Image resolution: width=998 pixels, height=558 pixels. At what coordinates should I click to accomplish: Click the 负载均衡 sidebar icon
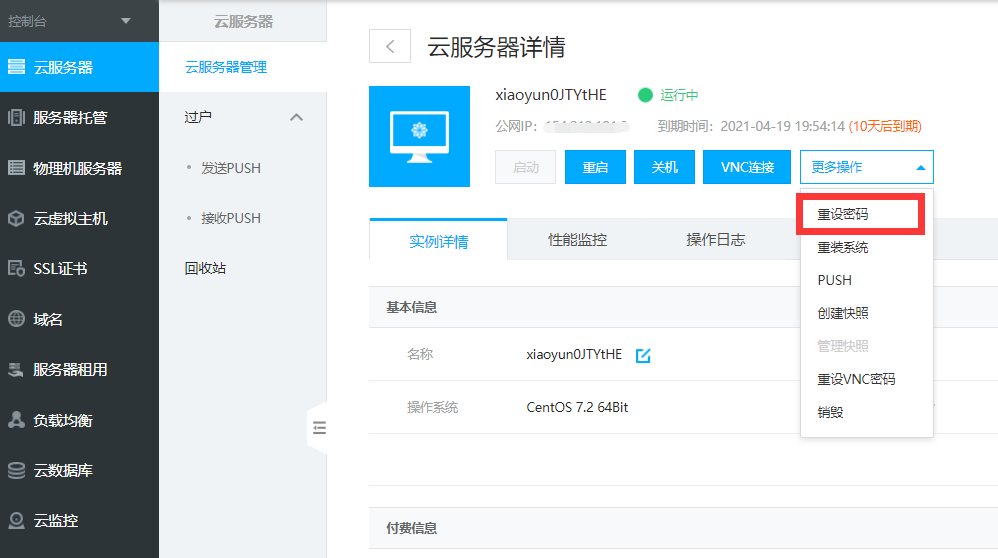point(17,420)
